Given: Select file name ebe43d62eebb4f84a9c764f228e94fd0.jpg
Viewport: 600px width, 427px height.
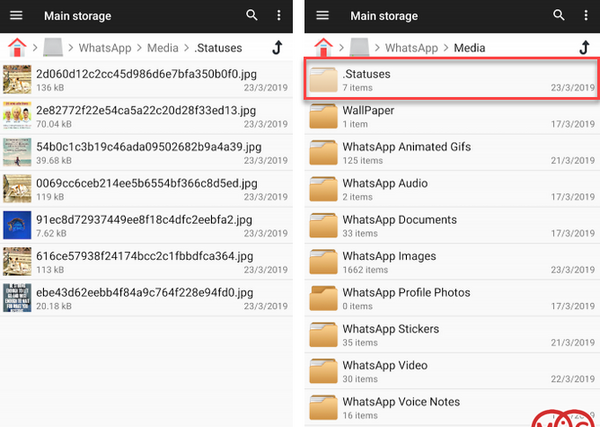Looking at the screenshot, I should (x=145, y=293).
